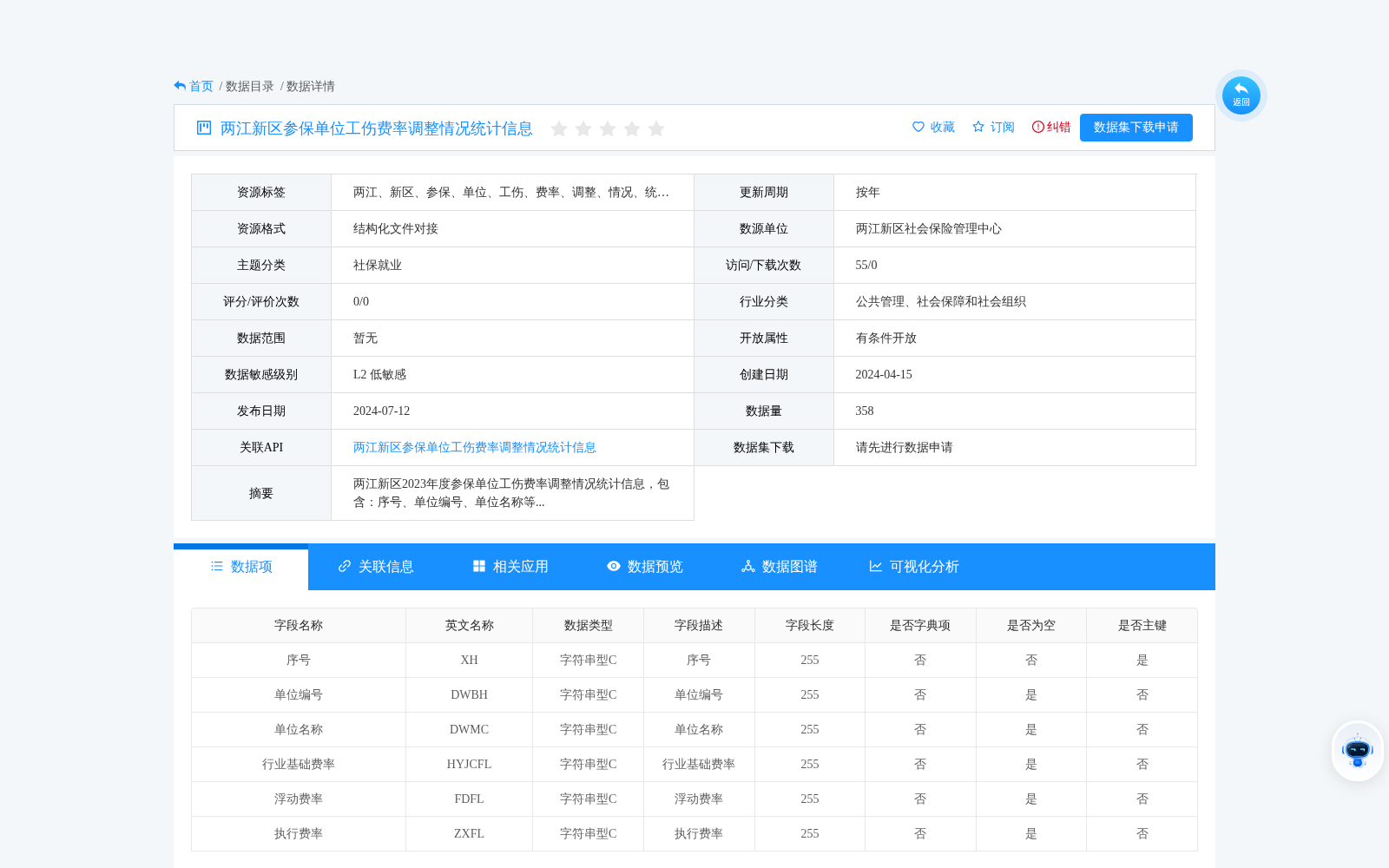The width and height of the screenshot is (1389, 868).
Task: Click the 按年 update cycle value
Action: (868, 192)
